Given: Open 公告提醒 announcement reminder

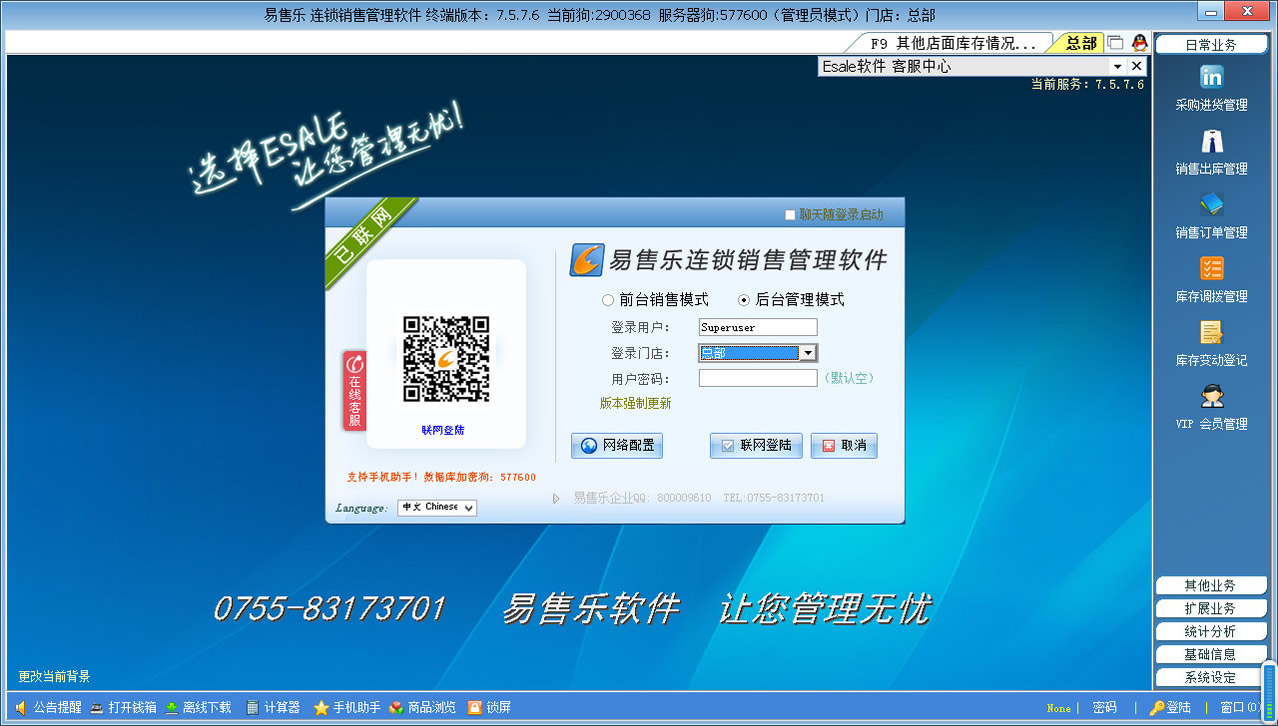Looking at the screenshot, I should click(x=48, y=707).
